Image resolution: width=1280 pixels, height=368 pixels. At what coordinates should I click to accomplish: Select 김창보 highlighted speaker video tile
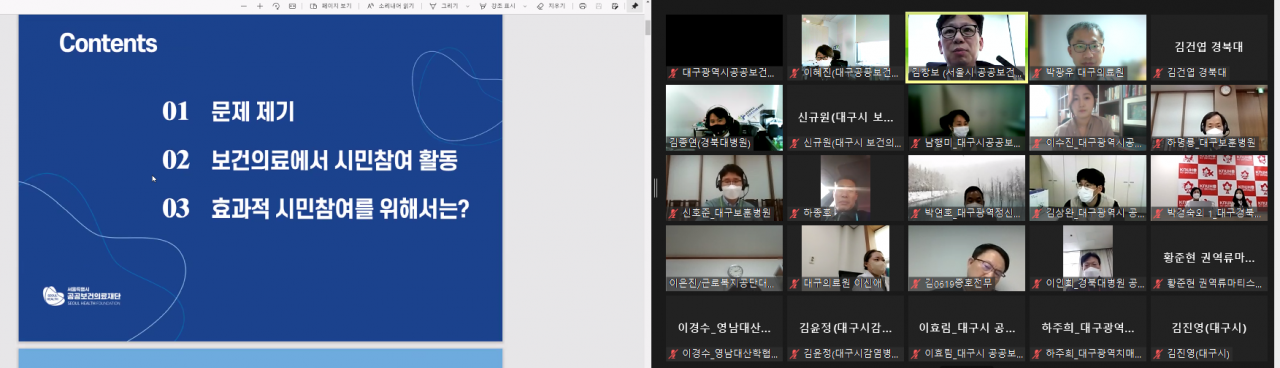coord(966,46)
